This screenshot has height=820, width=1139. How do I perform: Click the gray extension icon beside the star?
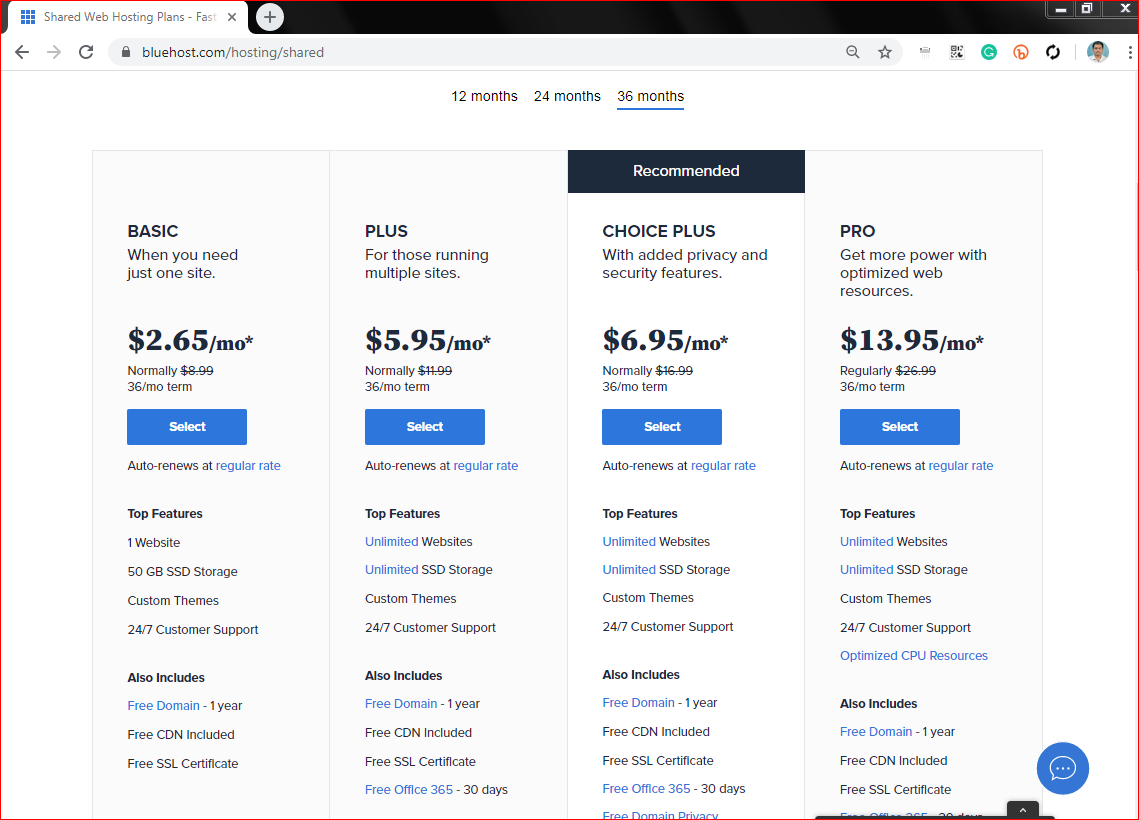coord(925,52)
